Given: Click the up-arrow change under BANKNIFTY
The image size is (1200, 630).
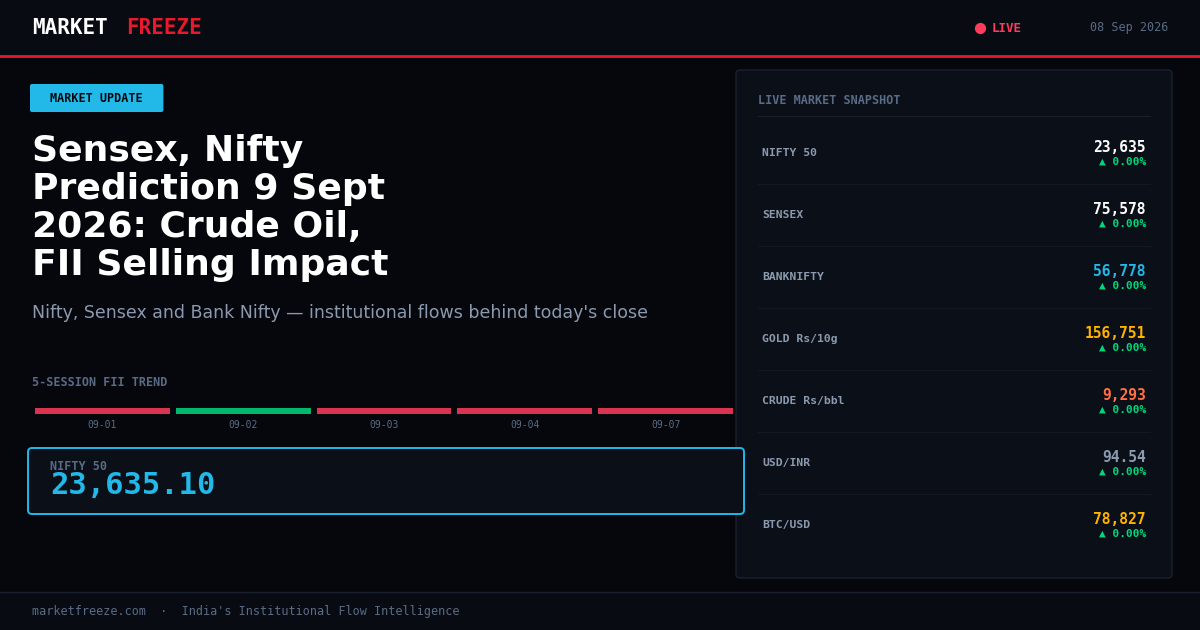Looking at the screenshot, I should coord(1122,286).
